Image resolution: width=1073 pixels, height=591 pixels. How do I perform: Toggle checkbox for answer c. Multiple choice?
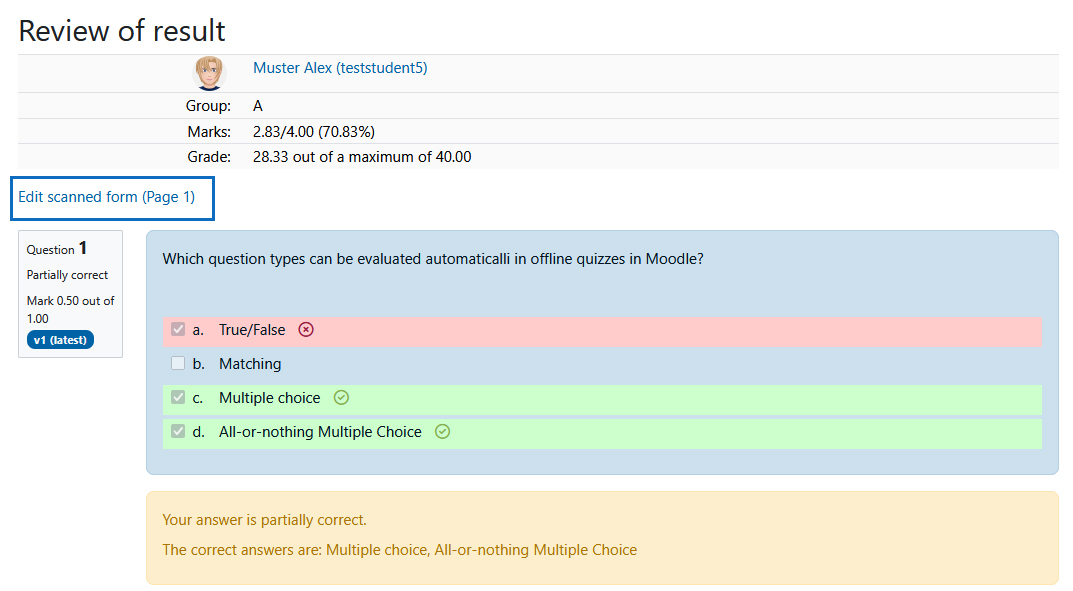[178, 397]
